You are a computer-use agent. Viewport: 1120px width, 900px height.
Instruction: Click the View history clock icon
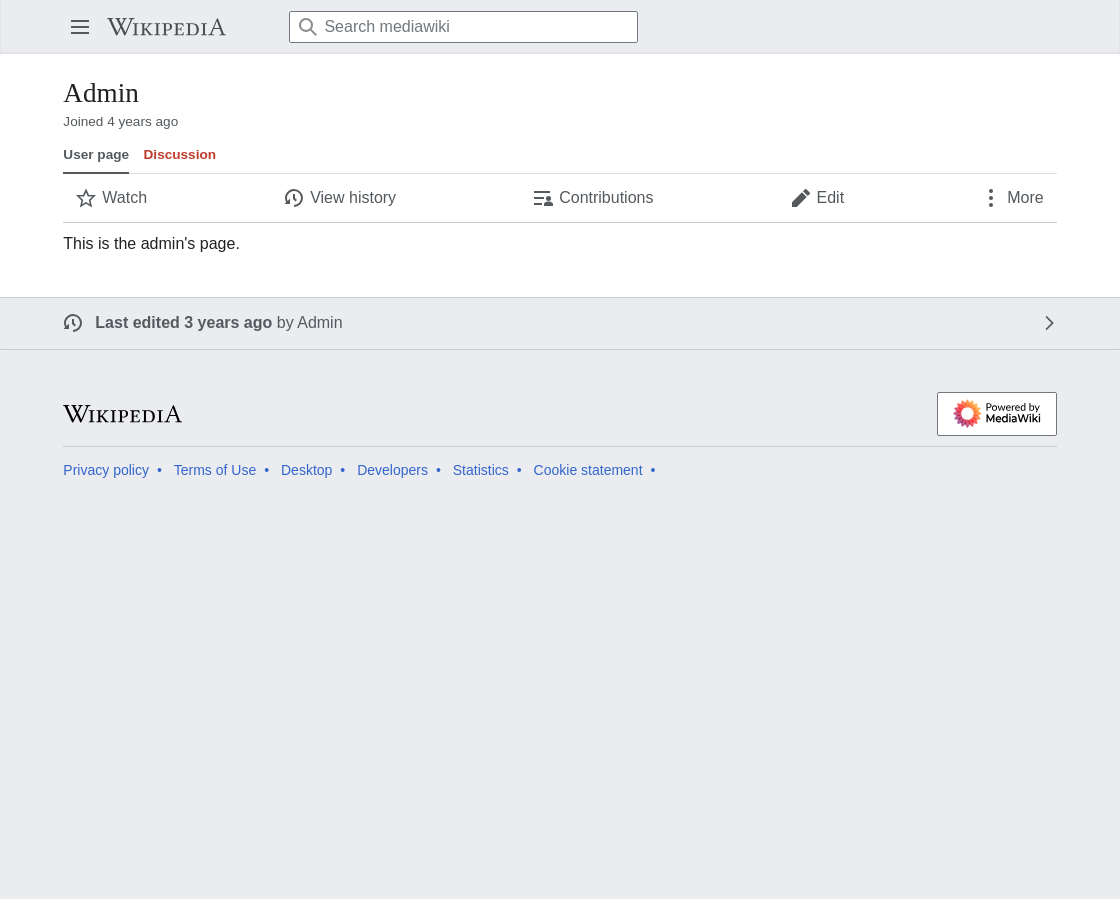click(x=294, y=198)
